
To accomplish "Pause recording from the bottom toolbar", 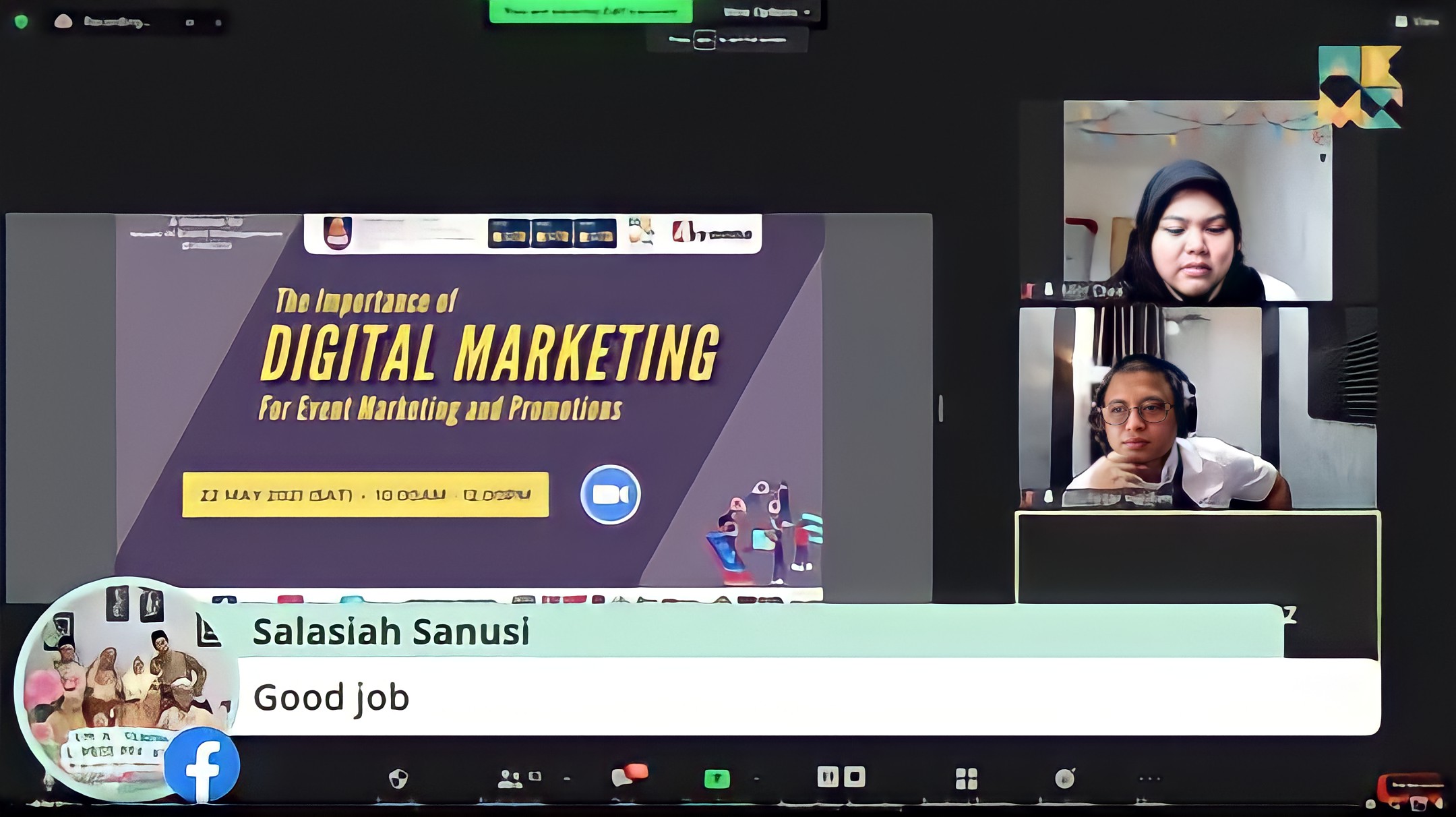I will point(827,777).
